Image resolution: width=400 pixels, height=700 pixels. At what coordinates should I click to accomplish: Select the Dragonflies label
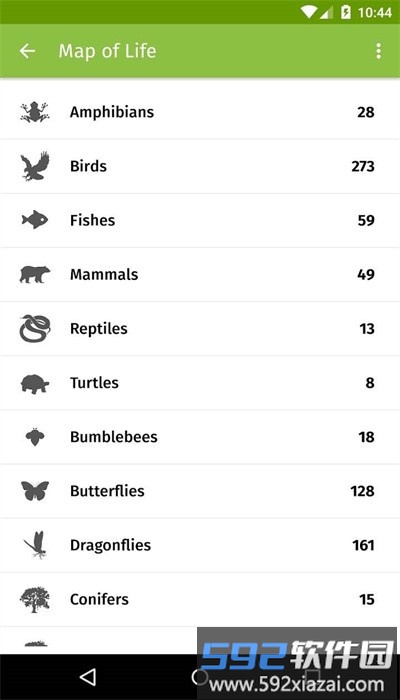(x=110, y=545)
